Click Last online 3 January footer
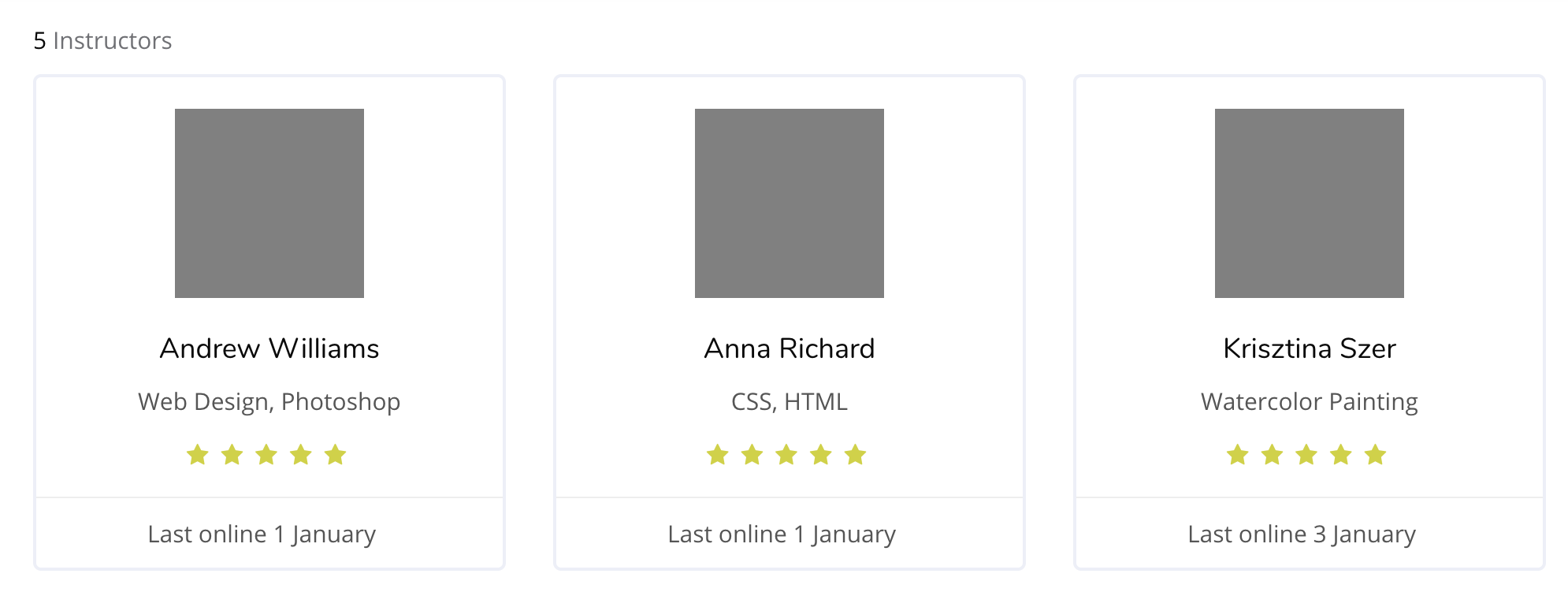The height and width of the screenshot is (607, 1568). [x=1302, y=534]
